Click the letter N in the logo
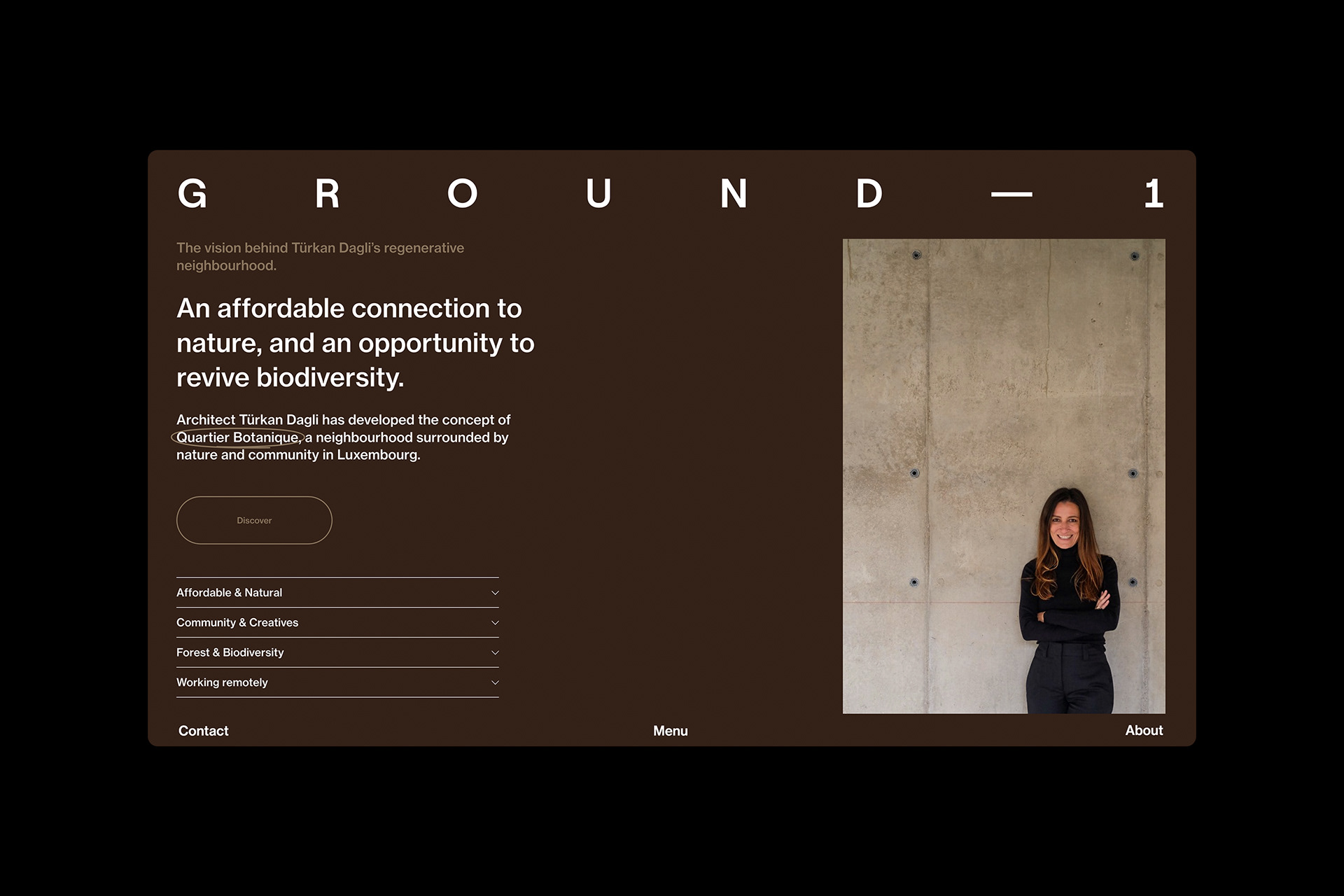The width and height of the screenshot is (1344, 896). point(734,194)
